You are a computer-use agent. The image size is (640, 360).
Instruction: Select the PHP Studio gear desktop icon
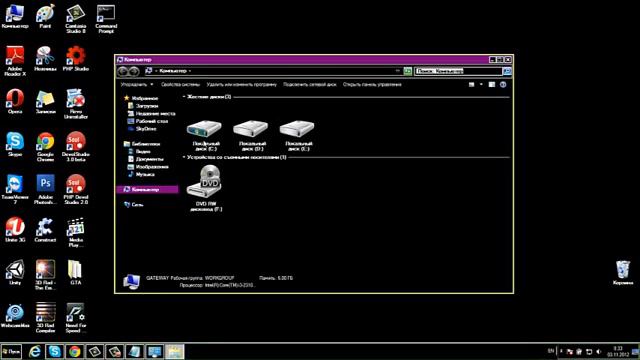[x=76, y=59]
